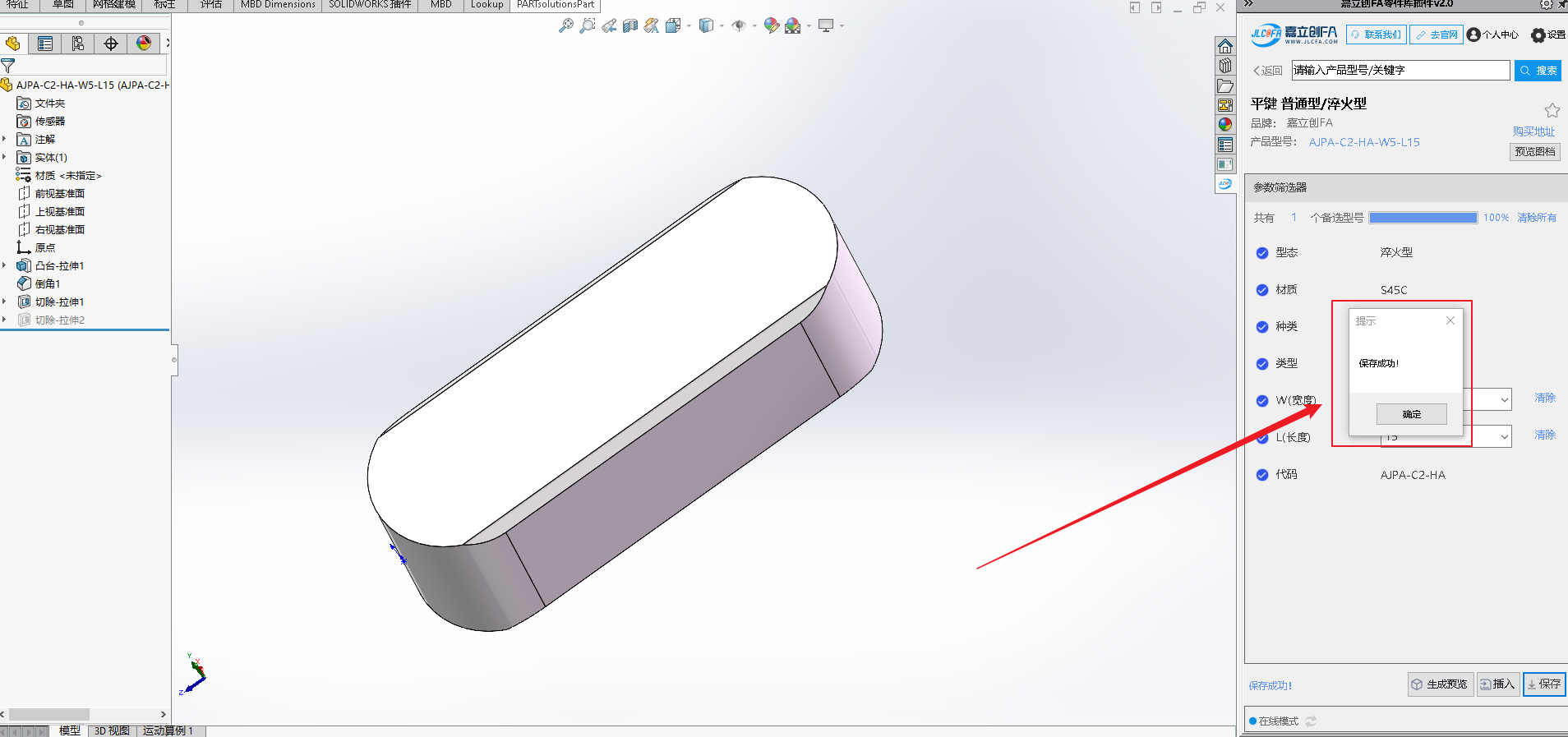Click the Previous View icon

pyautogui.click(x=609, y=26)
